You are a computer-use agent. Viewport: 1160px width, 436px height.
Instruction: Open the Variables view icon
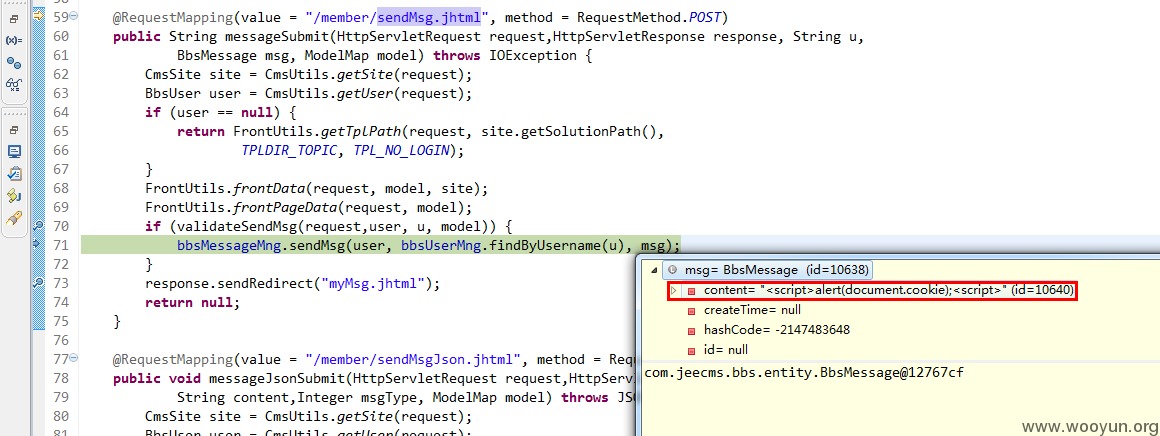point(13,41)
